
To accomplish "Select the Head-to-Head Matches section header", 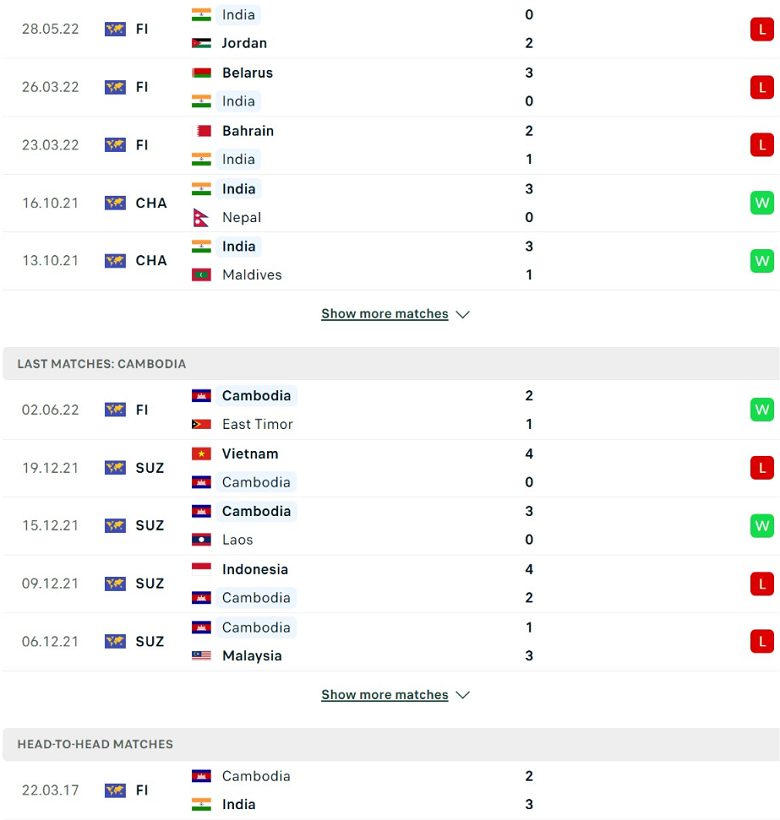I will [x=391, y=744].
